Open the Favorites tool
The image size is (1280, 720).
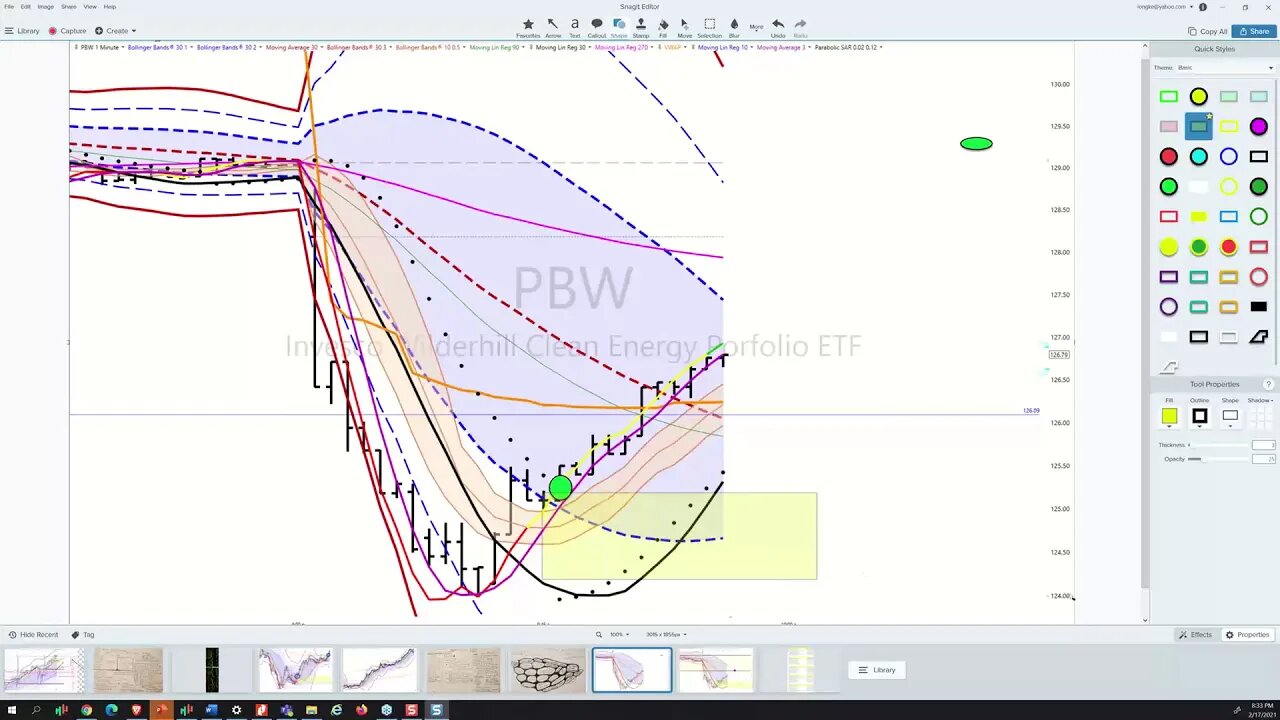[x=528, y=27]
